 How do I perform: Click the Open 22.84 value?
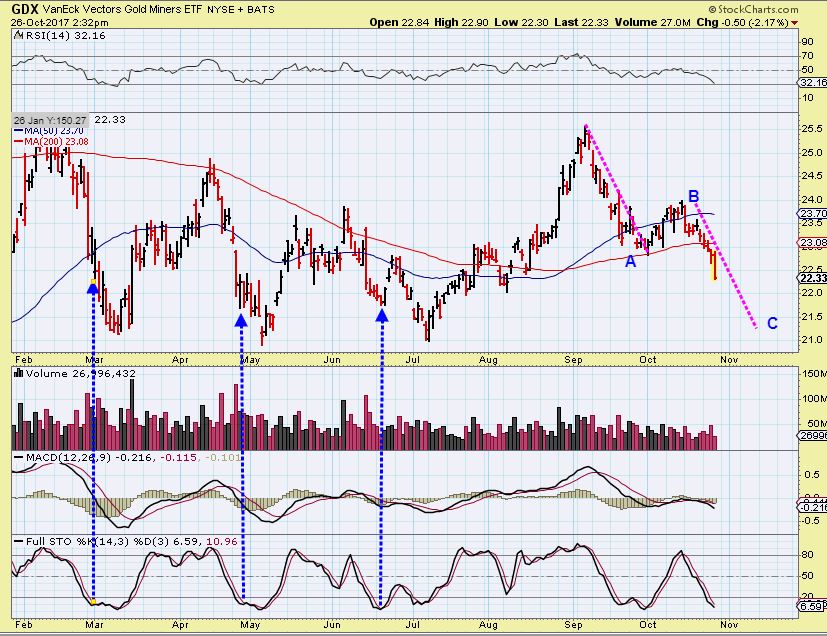click(x=399, y=23)
